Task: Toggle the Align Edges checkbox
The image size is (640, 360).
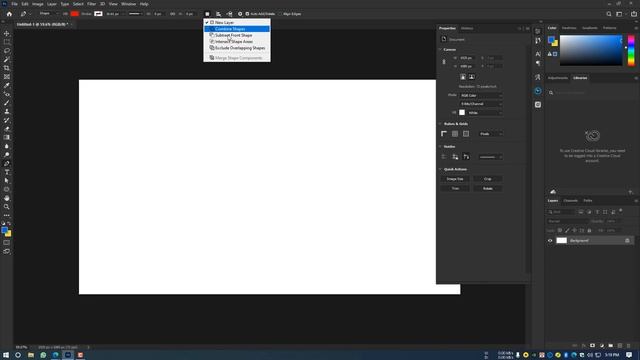Action: click(280, 14)
